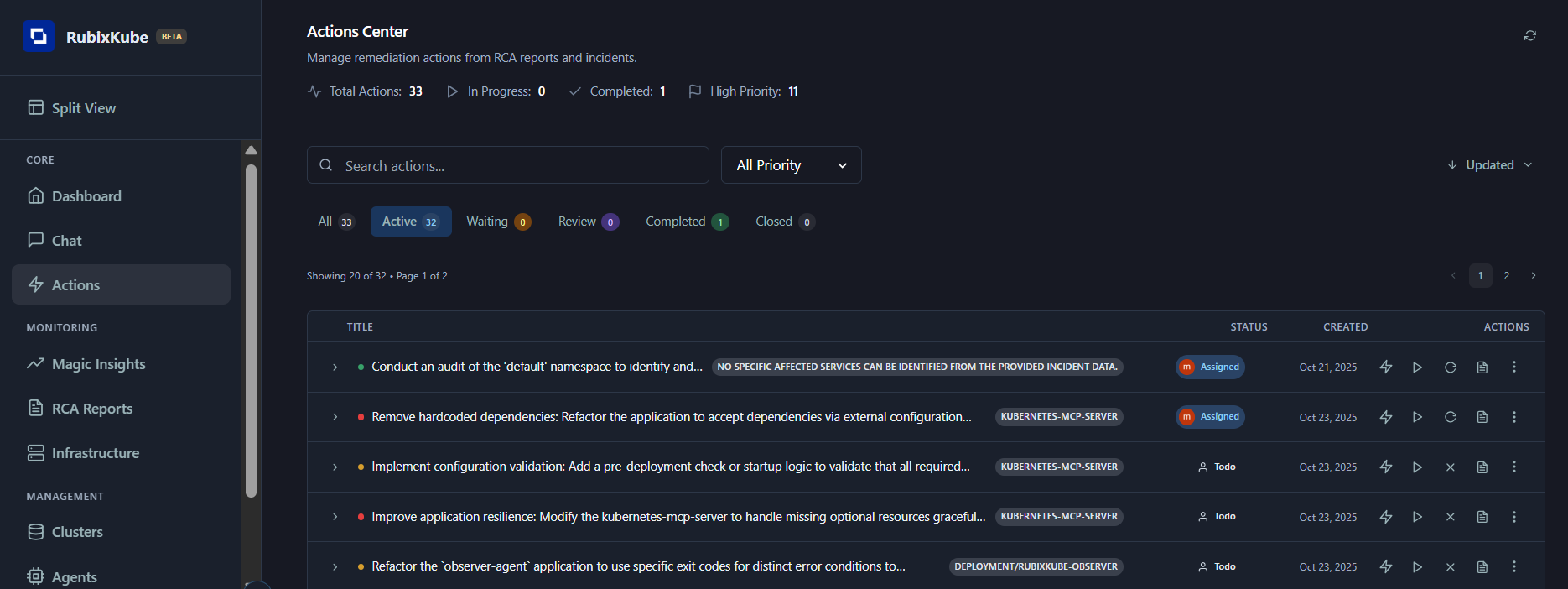Screen dimensions: 1568x589
Task: Refresh the Actions Center
Action: click(1530, 35)
